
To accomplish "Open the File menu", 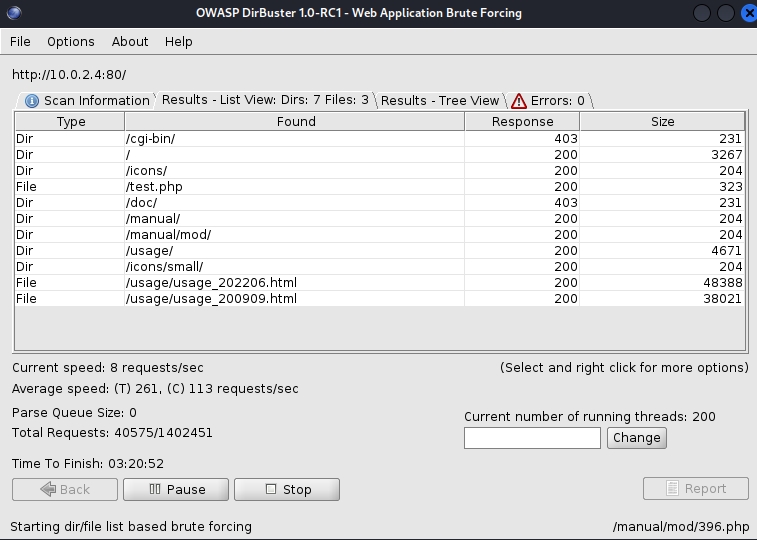I will tap(20, 42).
